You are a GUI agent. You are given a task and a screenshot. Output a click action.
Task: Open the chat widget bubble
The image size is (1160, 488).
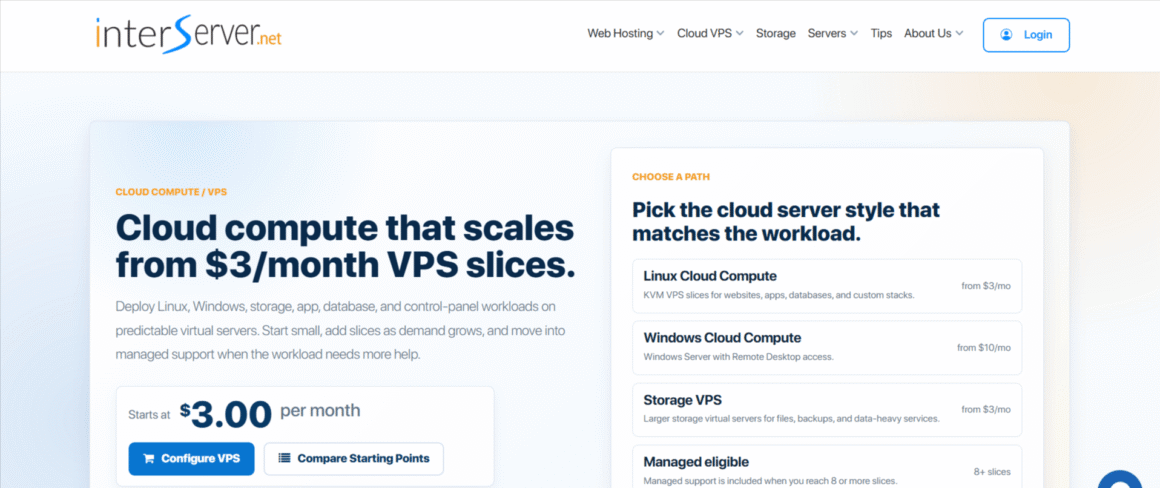(x=1120, y=481)
